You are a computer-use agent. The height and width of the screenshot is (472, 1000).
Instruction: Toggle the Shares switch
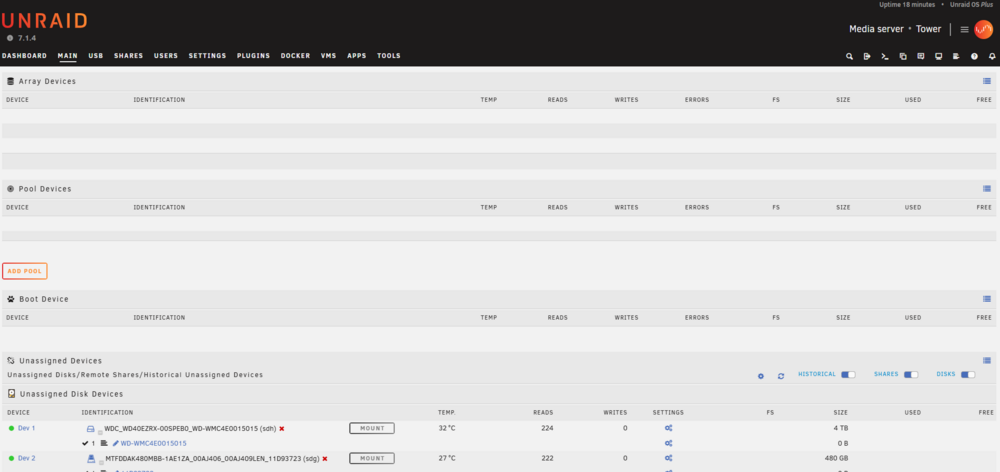911,374
